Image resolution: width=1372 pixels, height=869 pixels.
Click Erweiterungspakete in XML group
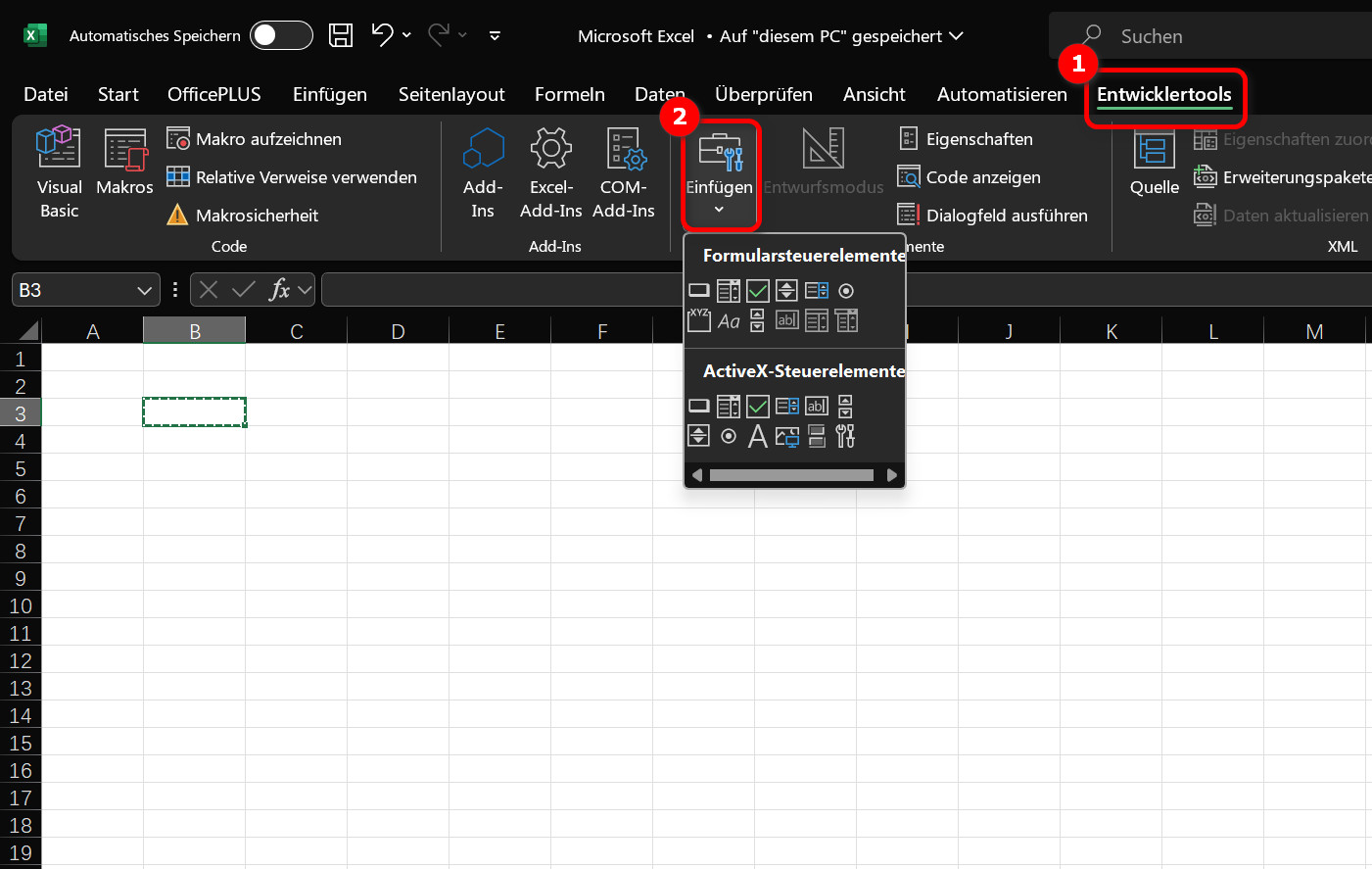(1282, 177)
